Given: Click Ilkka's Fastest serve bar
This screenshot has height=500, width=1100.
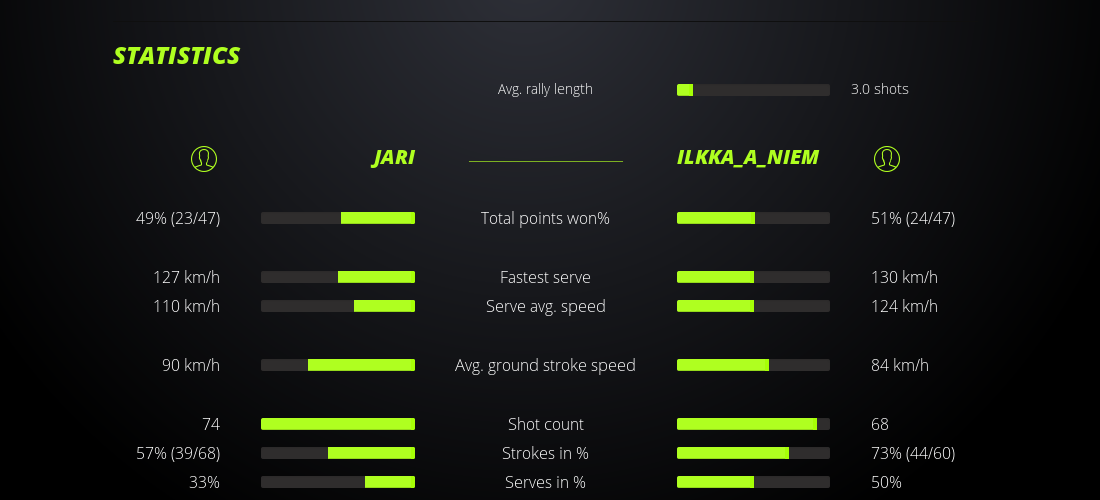Looking at the screenshot, I should 753,277.
